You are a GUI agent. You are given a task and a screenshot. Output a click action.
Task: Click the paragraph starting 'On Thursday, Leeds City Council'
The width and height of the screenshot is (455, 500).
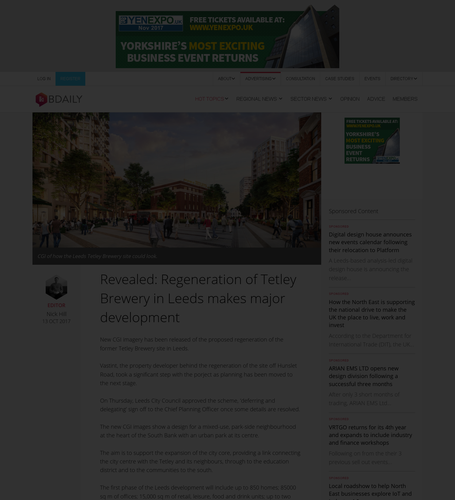click(200, 405)
